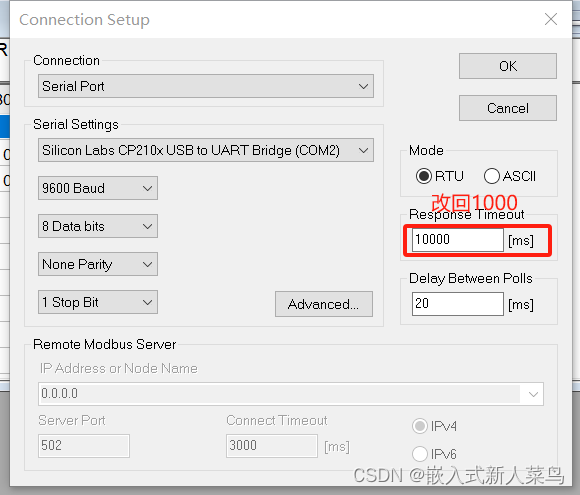The image size is (580, 495).
Task: Expand the Silicon Labs CP210x COM2 port dropdown
Action: click(x=206, y=150)
